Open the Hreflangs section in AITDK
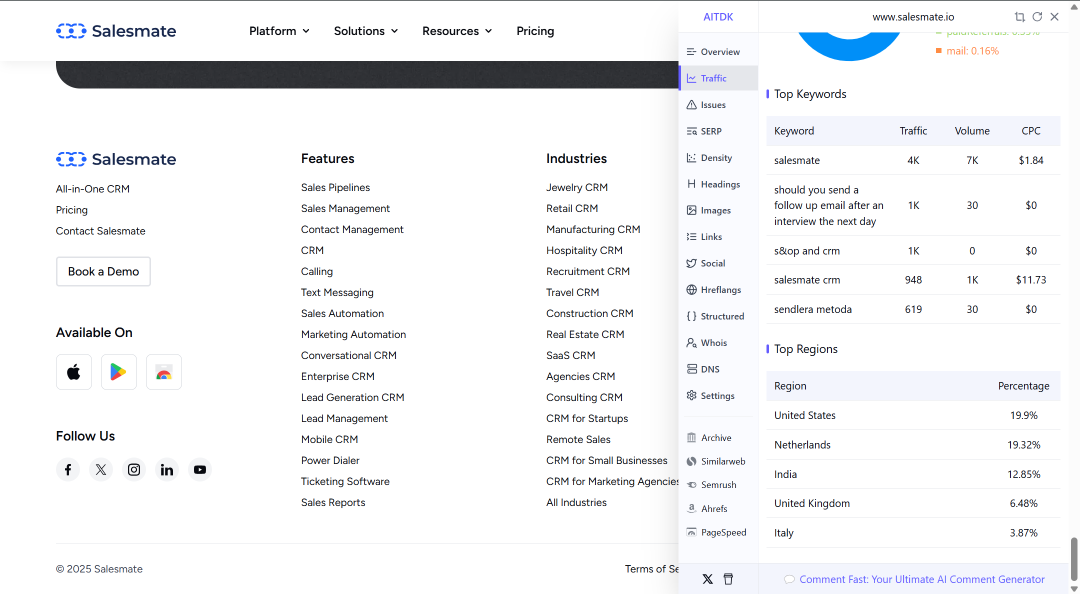The height and width of the screenshot is (594, 1080). (x=718, y=289)
